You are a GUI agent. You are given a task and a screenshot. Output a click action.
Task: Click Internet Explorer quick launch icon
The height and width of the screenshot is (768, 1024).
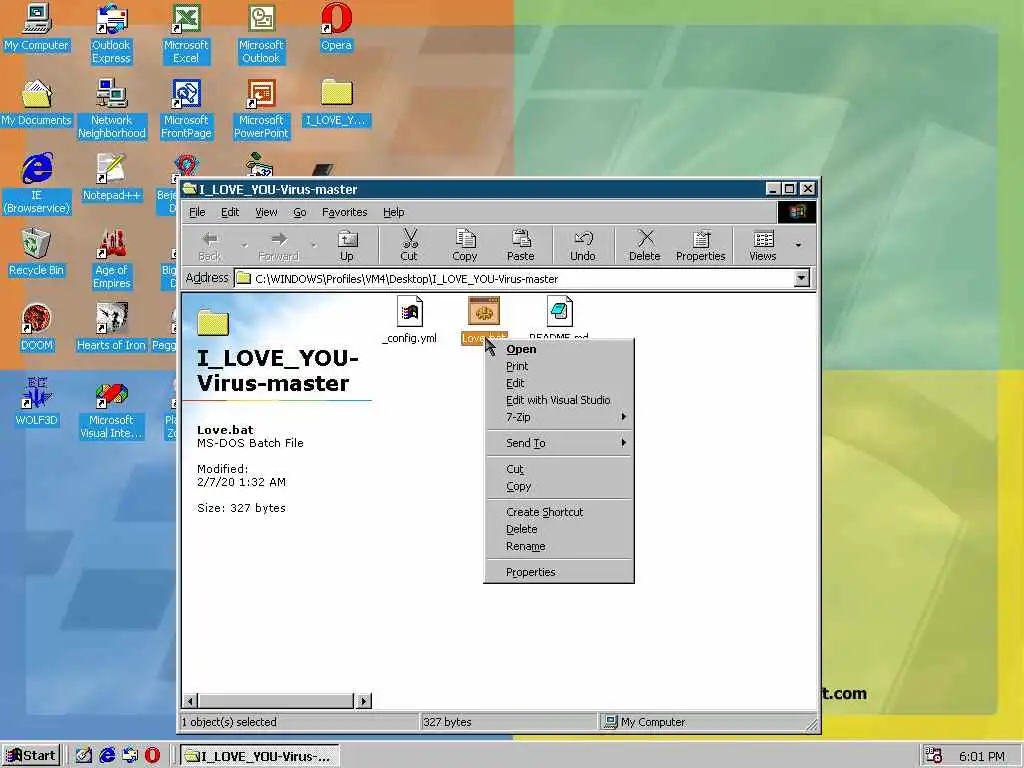tap(106, 756)
